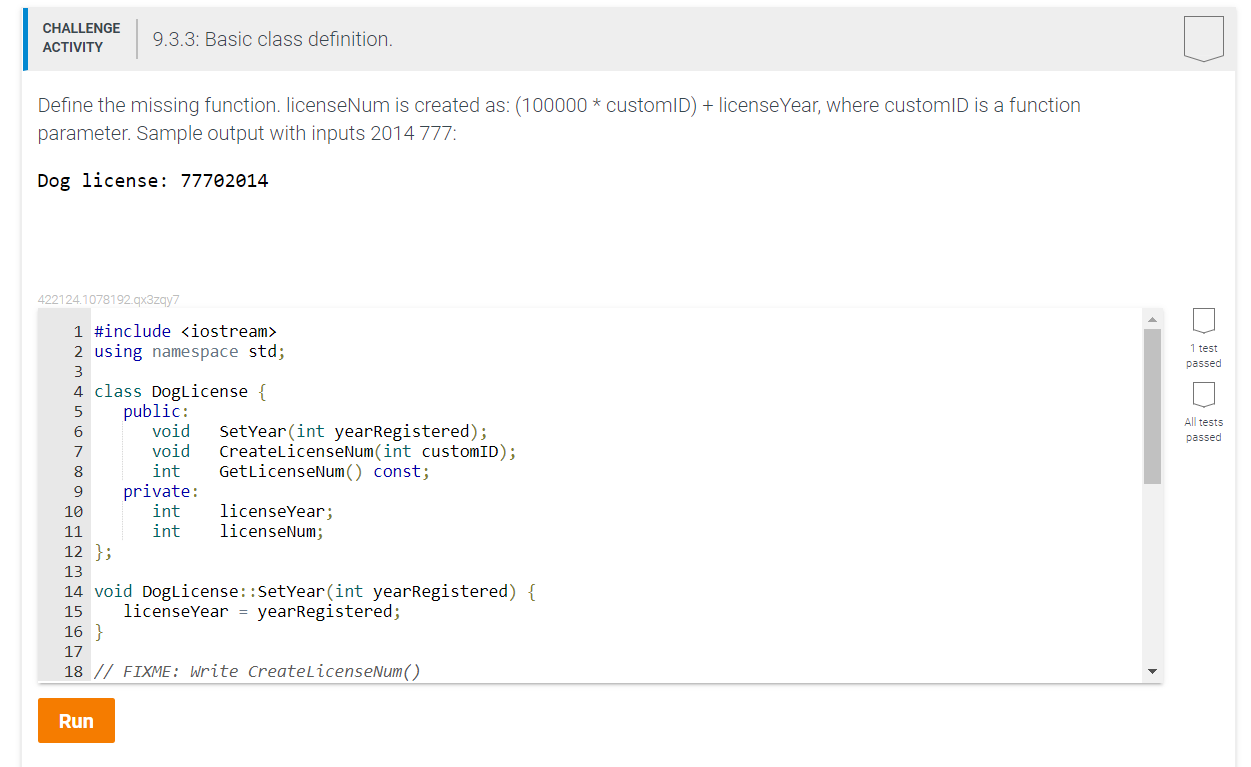Click the '#include <iostream>' line
1251x767 pixels.
pos(184,331)
